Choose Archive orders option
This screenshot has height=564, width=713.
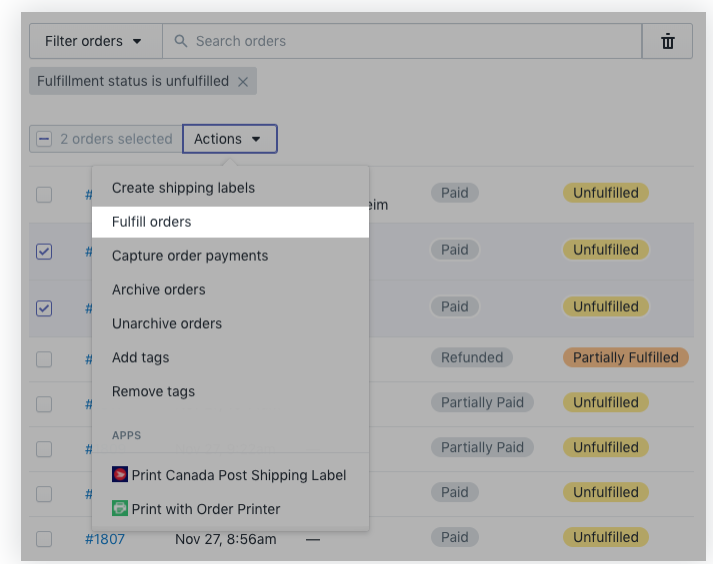click(x=158, y=290)
